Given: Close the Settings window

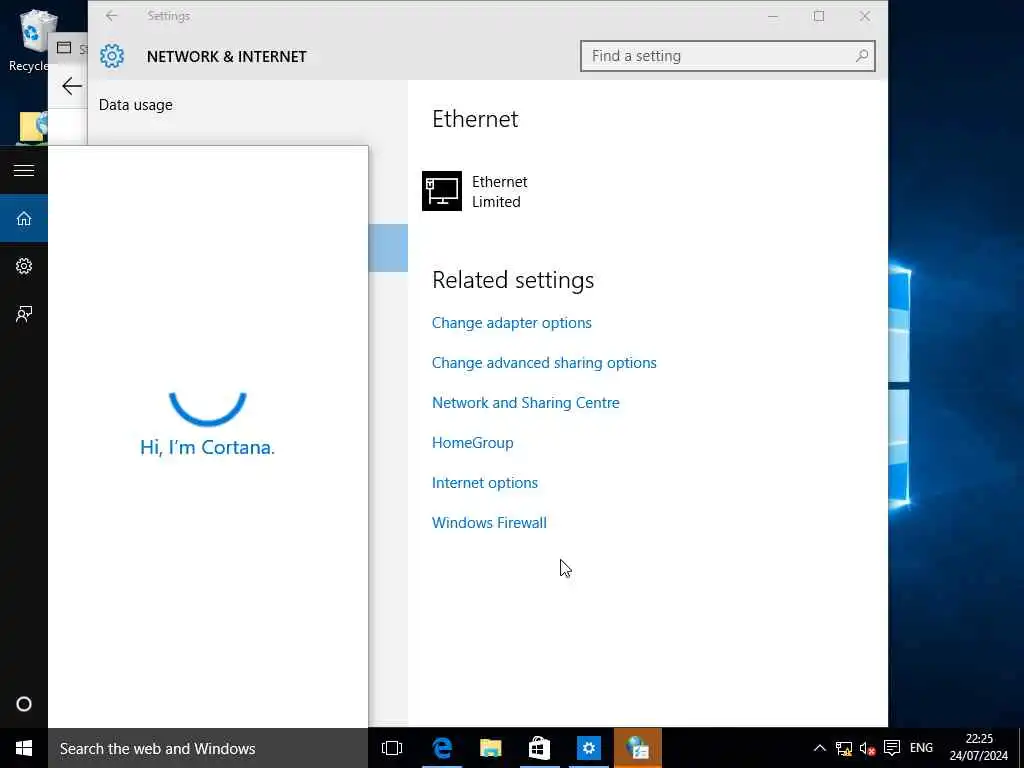Looking at the screenshot, I should point(865,16).
